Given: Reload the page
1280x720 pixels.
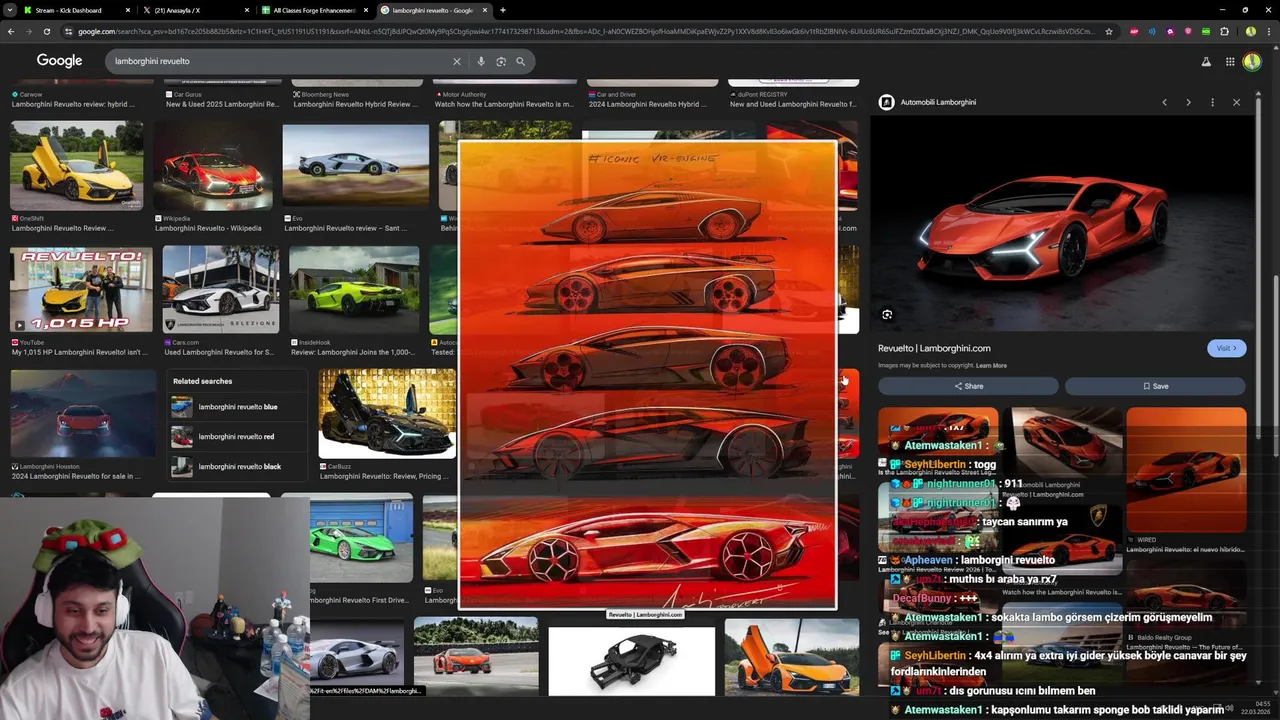Looking at the screenshot, I should click(x=47, y=32).
